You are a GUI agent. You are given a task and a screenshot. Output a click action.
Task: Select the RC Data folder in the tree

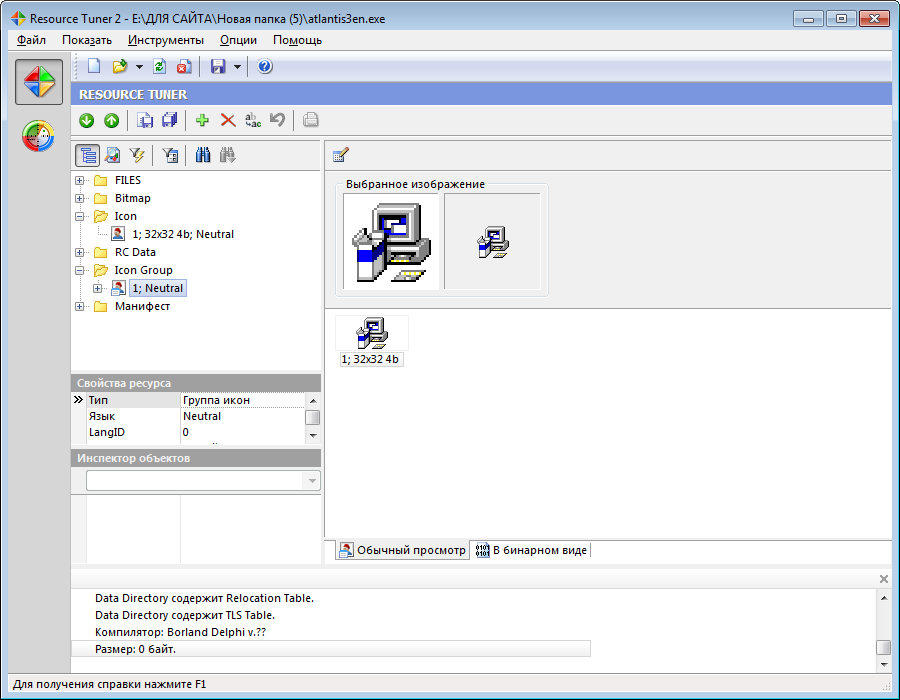(x=135, y=252)
